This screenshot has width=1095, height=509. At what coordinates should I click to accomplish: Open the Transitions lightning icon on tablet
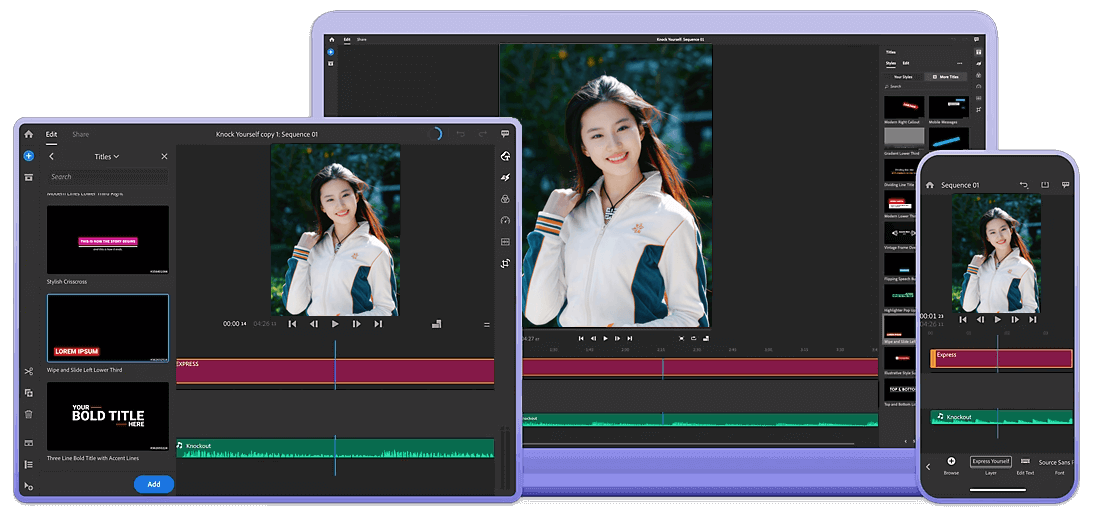click(505, 177)
